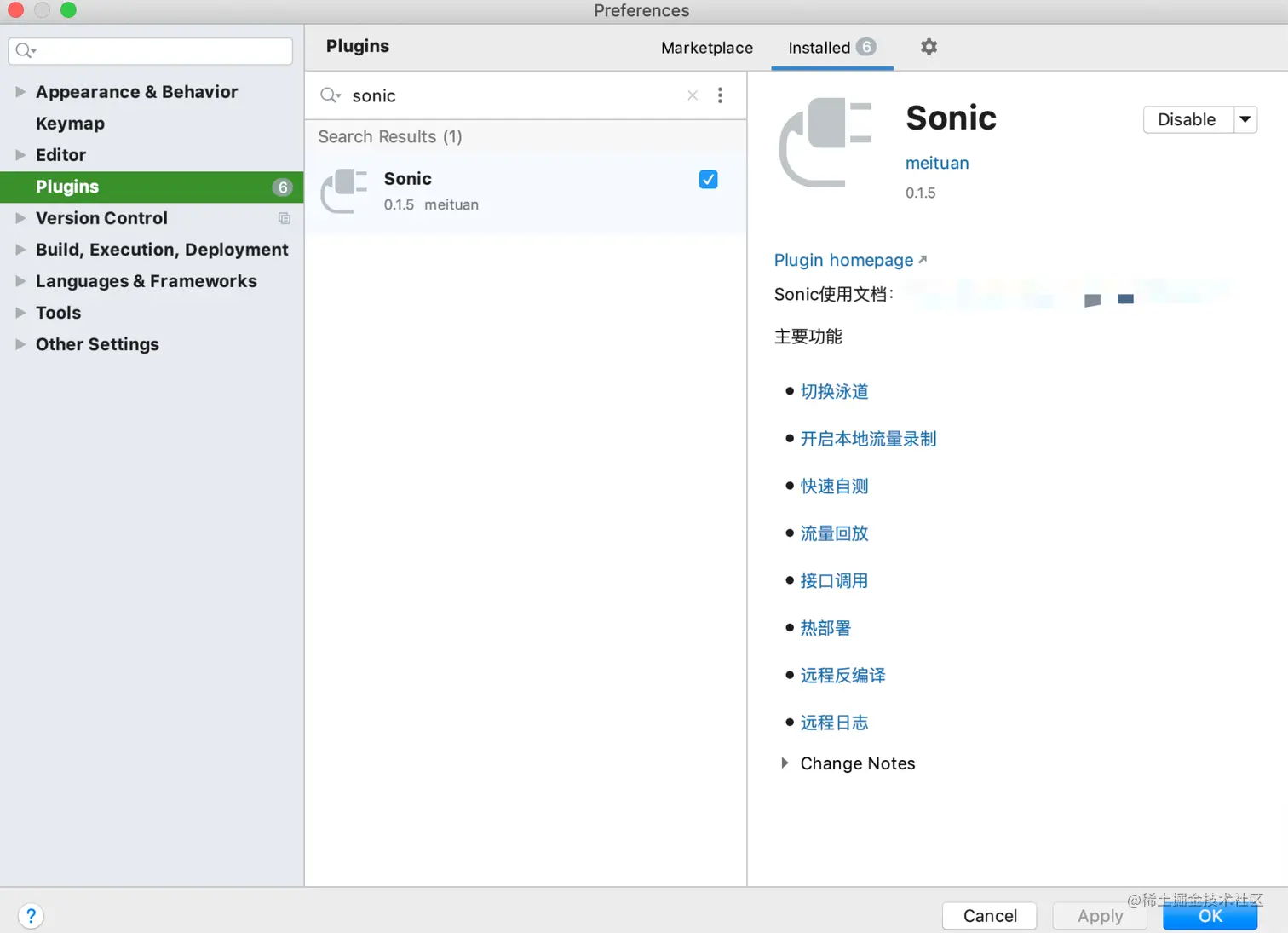This screenshot has width=1288, height=933.
Task: Open the plugin search options menu
Action: click(x=720, y=95)
